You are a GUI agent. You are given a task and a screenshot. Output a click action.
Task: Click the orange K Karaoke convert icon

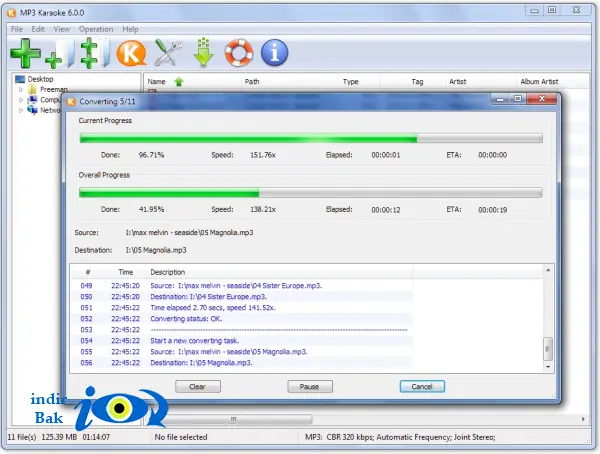131,53
